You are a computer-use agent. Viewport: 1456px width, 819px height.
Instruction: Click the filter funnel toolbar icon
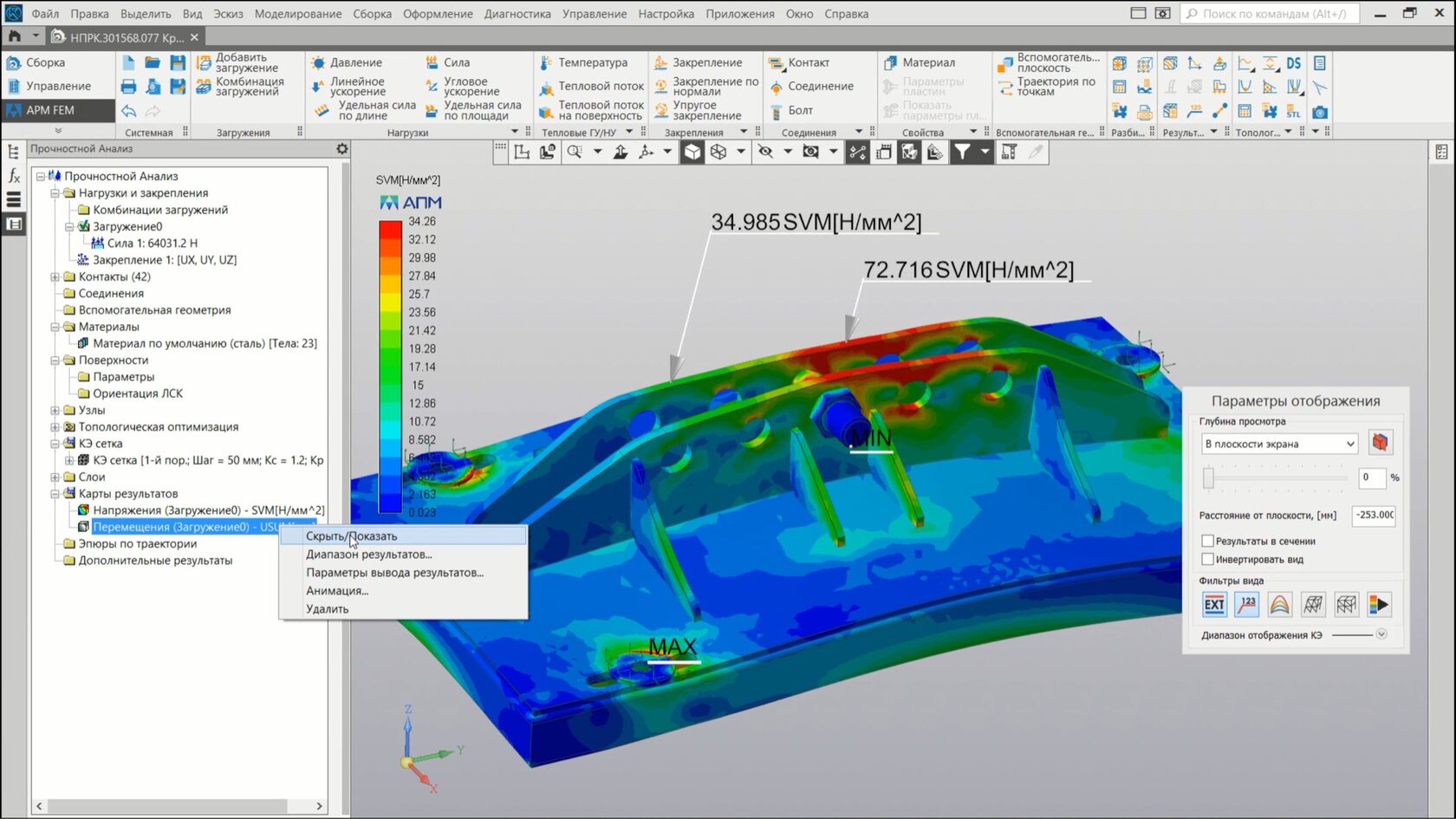click(x=962, y=152)
